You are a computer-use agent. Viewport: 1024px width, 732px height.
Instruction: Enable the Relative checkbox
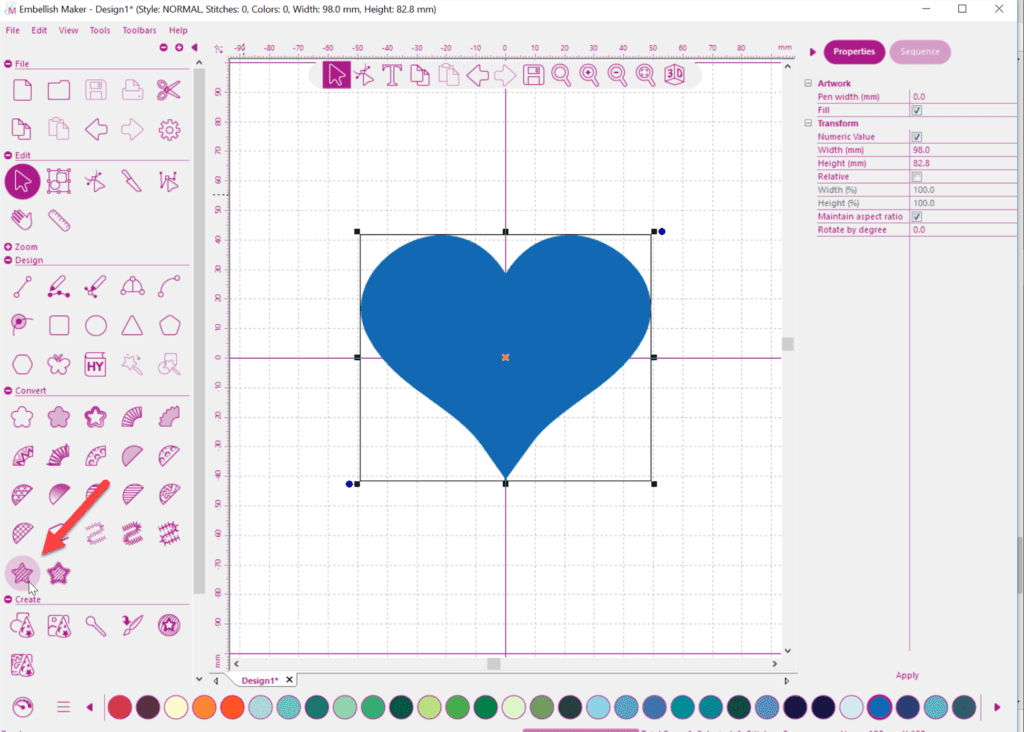917,176
